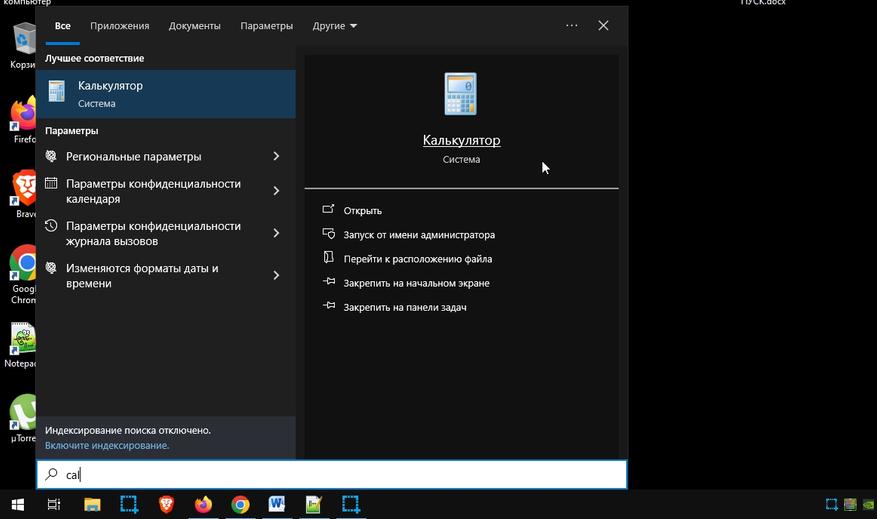
Task: Switch to the Документы tab
Action: tap(195, 26)
